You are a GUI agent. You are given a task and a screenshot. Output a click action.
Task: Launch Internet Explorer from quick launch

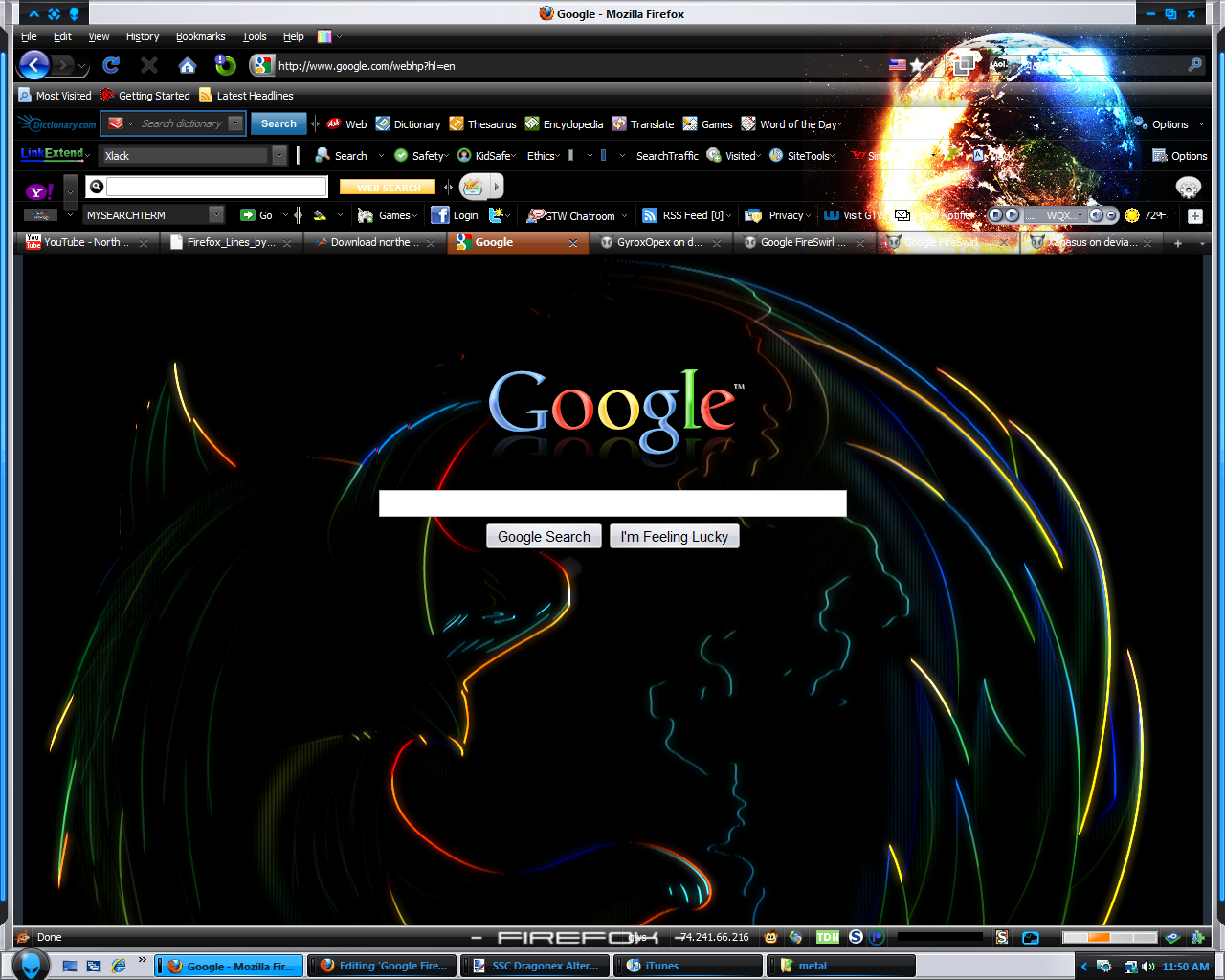point(119,966)
